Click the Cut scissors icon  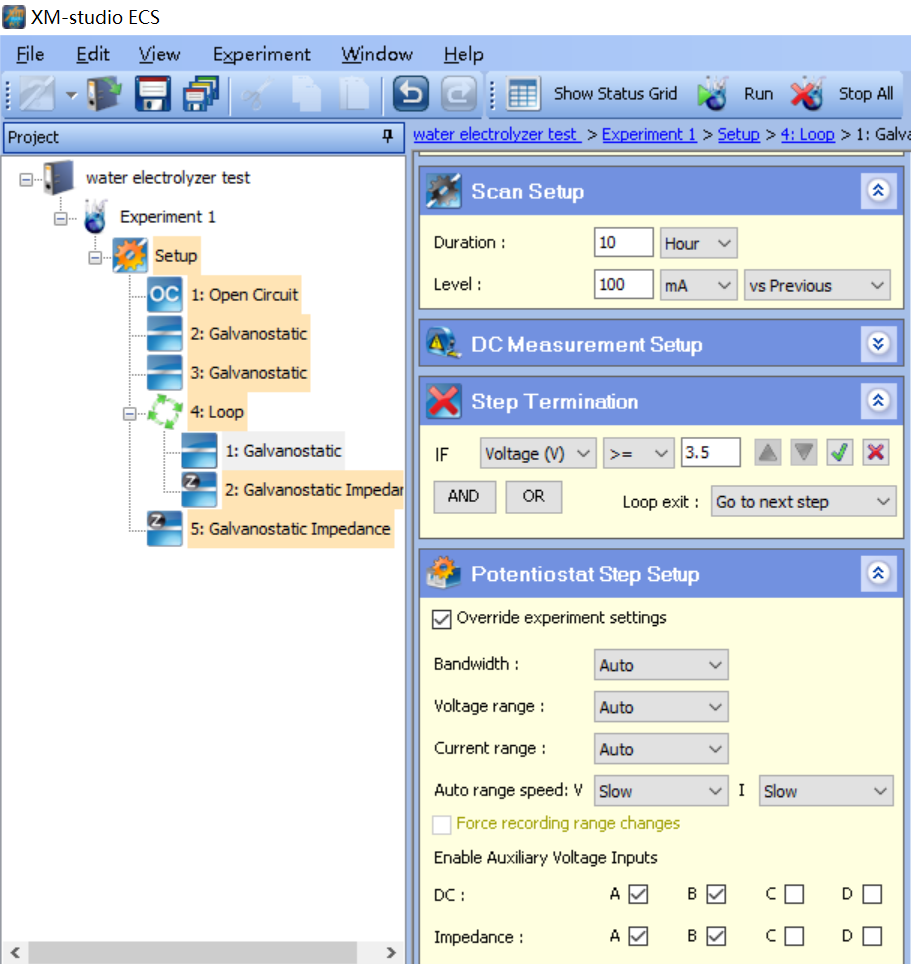[x=256, y=94]
